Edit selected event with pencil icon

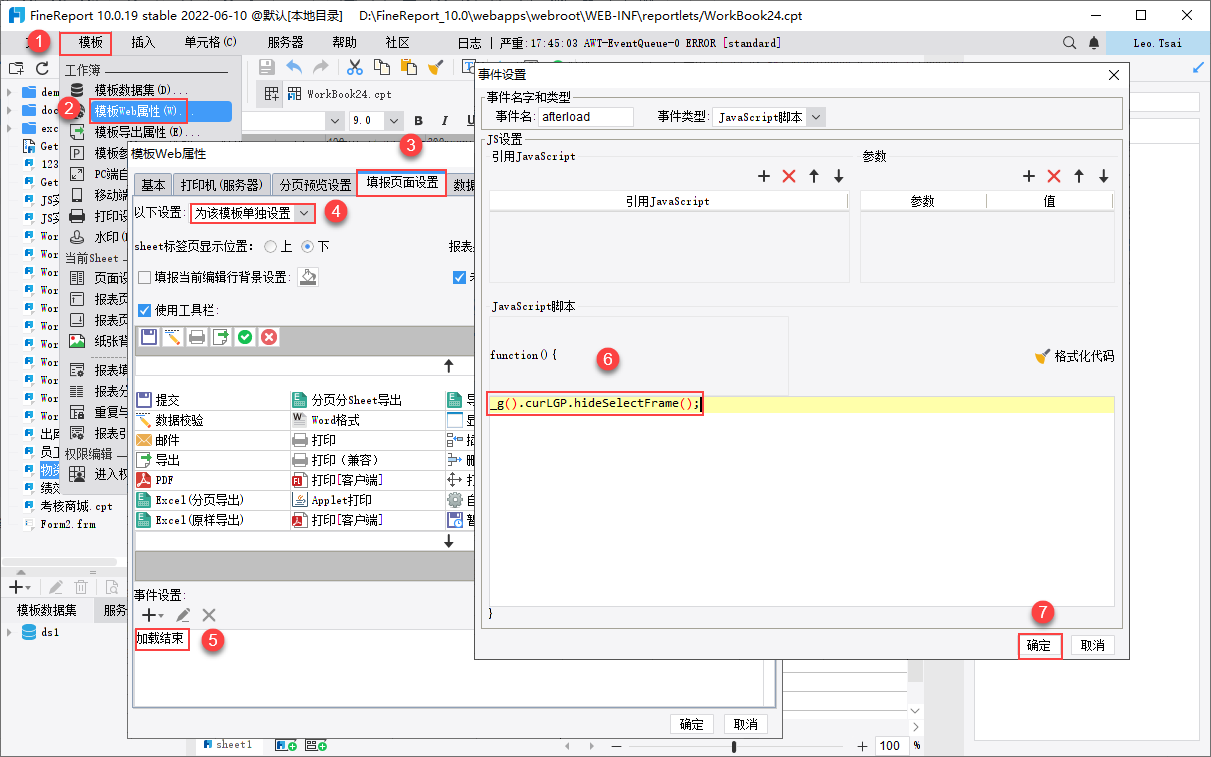click(x=183, y=615)
